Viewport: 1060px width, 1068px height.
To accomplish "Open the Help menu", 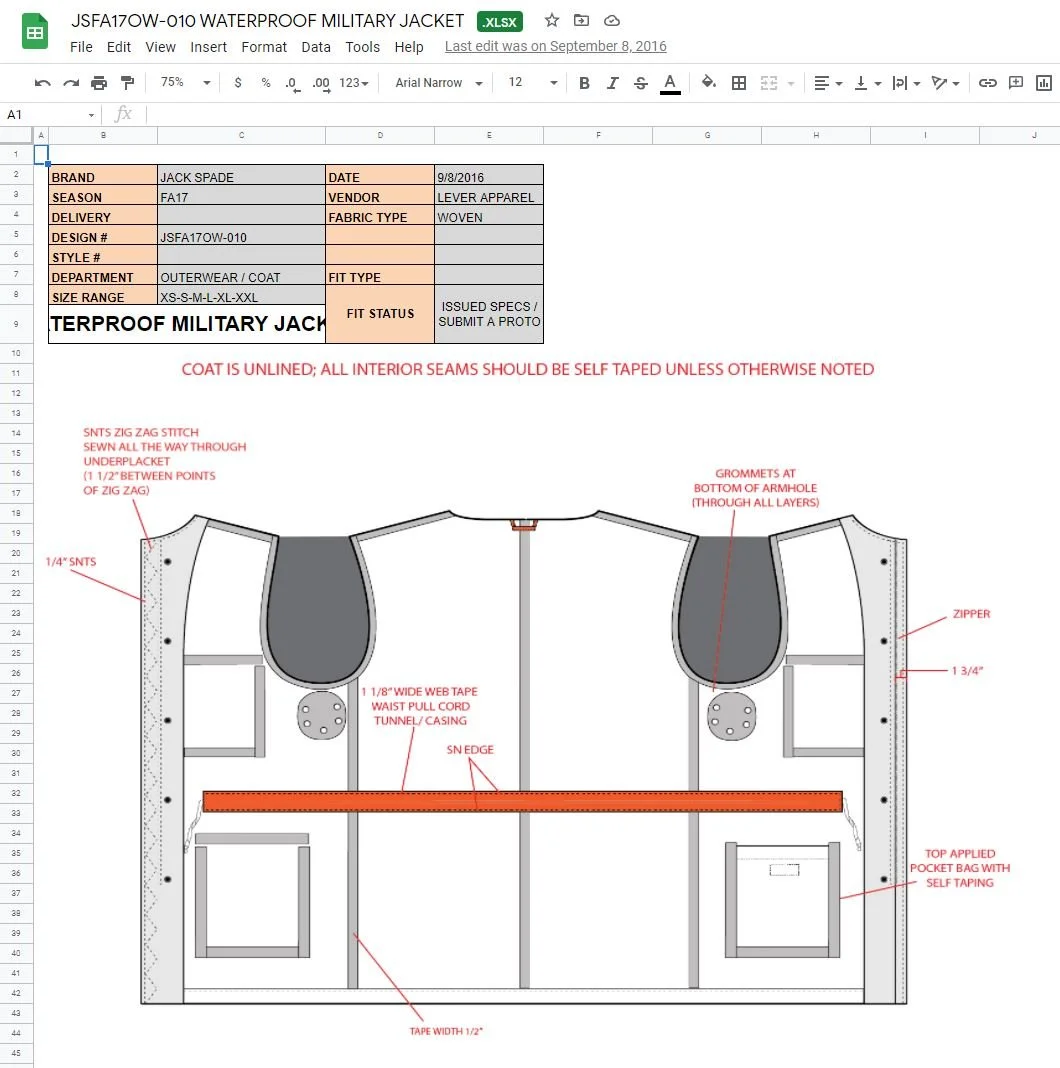I will point(409,47).
